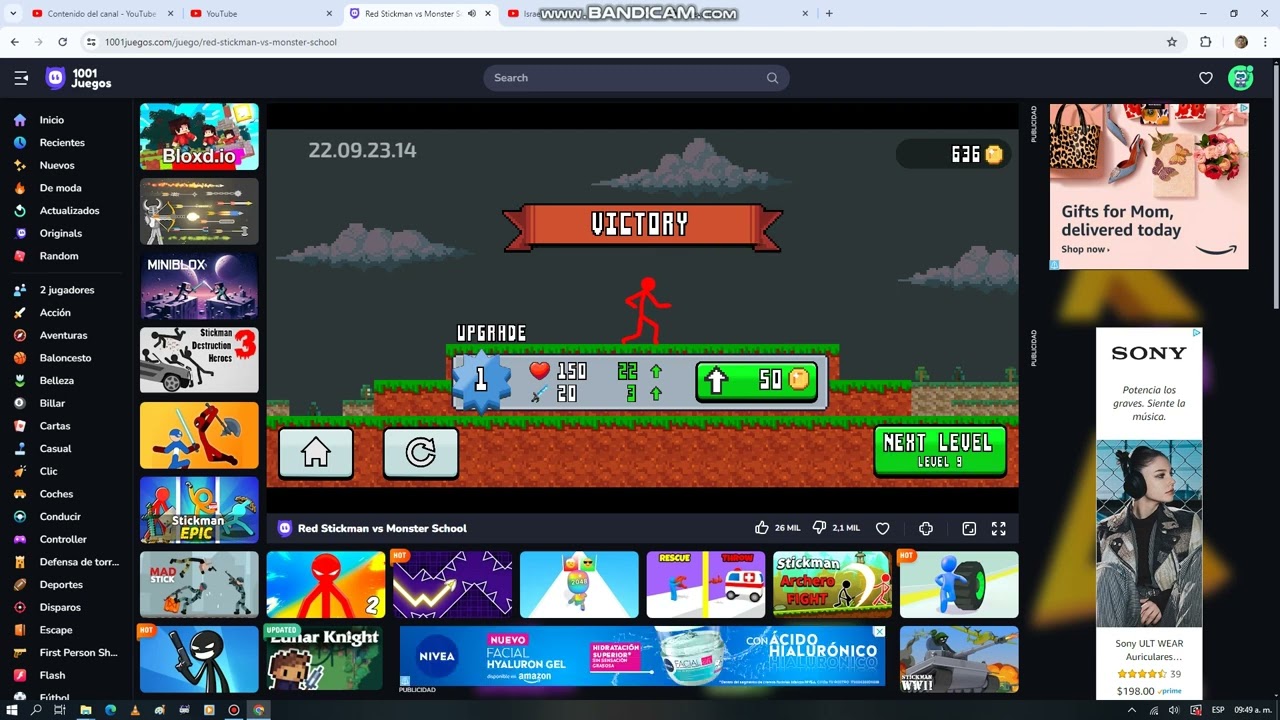Close the Nivea ad banner
1280x720 pixels.
(x=879, y=632)
